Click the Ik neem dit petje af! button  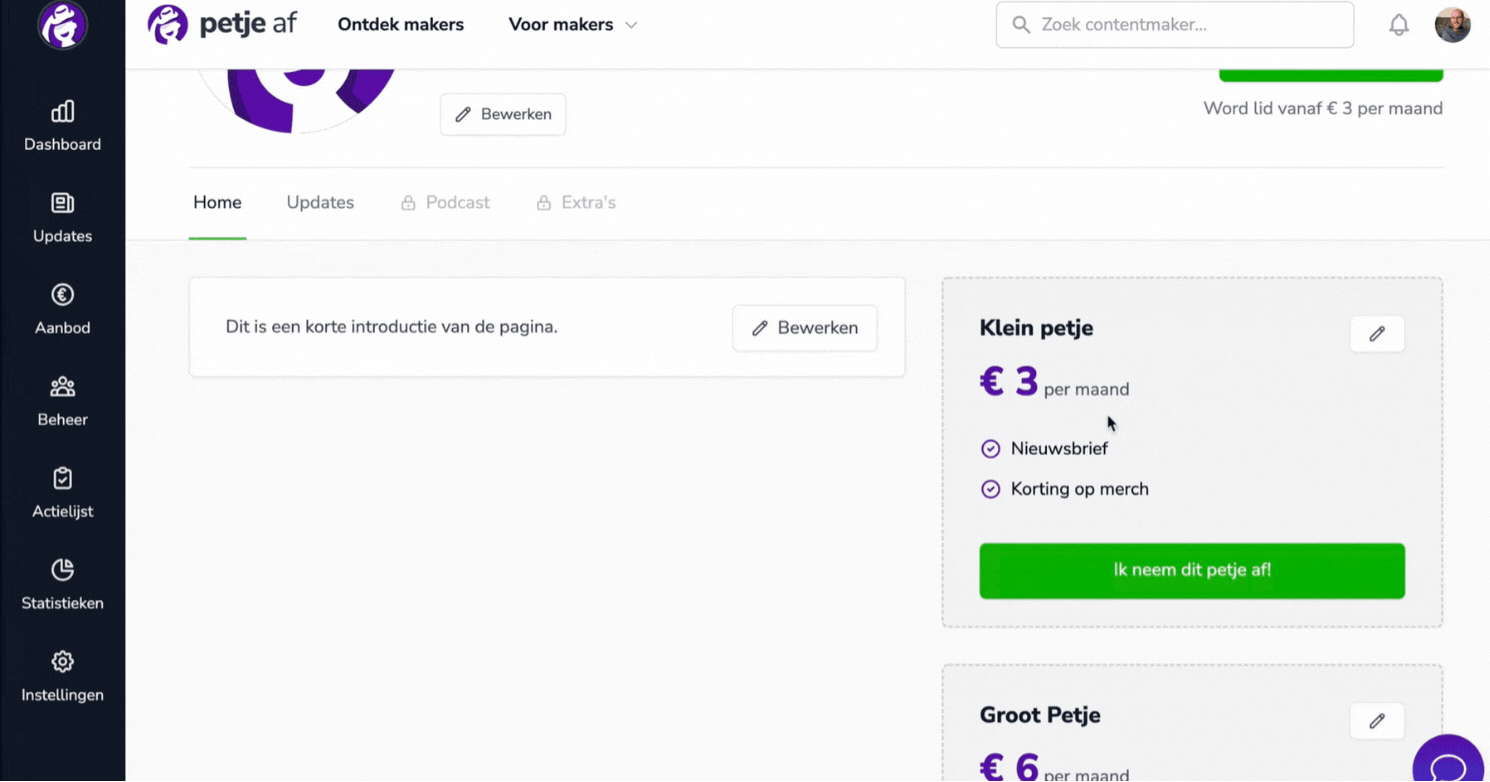1192,571
